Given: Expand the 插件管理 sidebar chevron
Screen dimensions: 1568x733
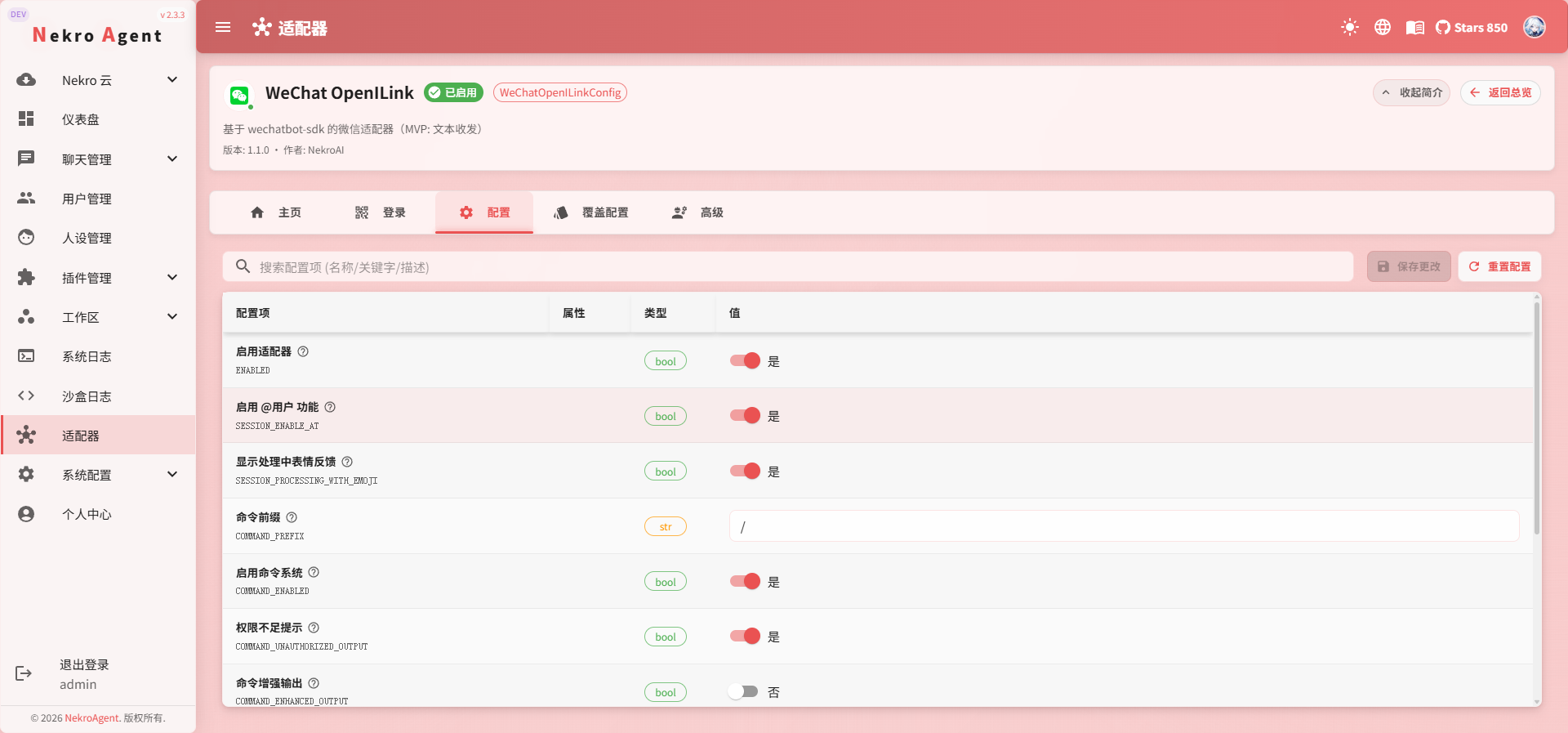Looking at the screenshot, I should [172, 277].
